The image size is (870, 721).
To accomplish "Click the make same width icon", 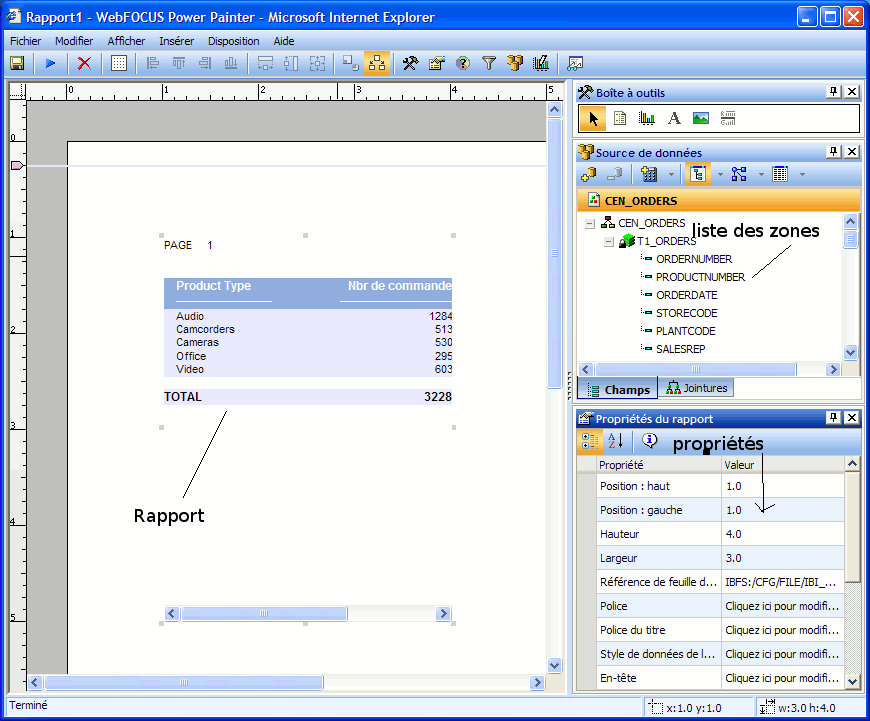I will [265, 63].
